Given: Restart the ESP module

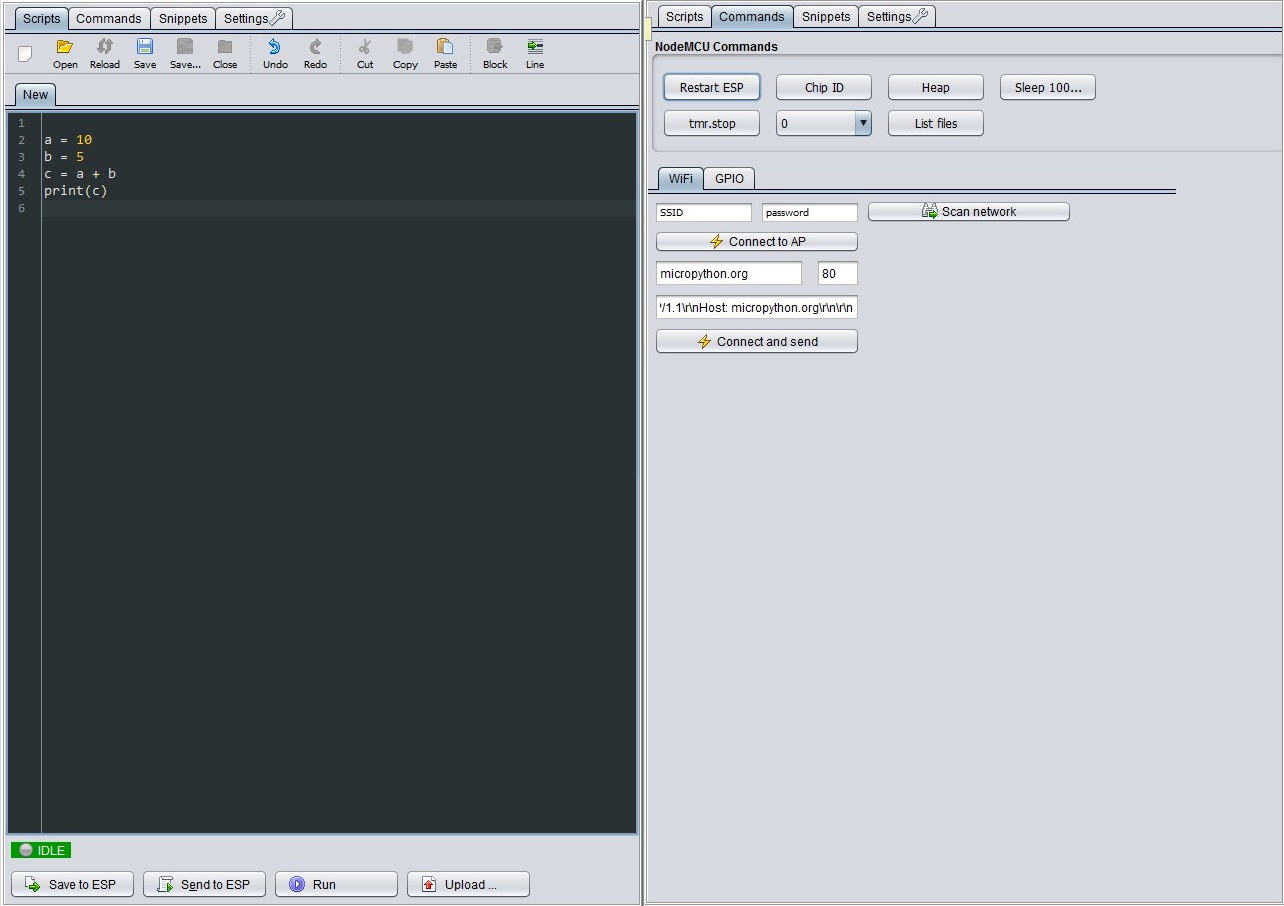Looking at the screenshot, I should (x=711, y=87).
